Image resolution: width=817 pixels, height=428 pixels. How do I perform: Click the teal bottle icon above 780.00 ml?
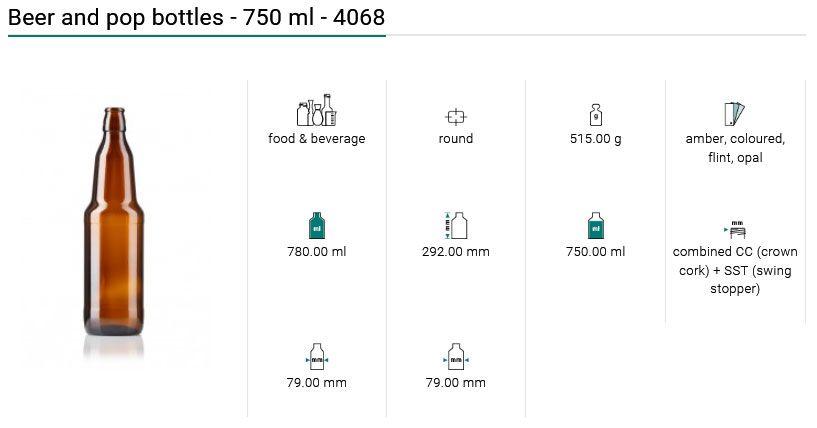tap(316, 226)
